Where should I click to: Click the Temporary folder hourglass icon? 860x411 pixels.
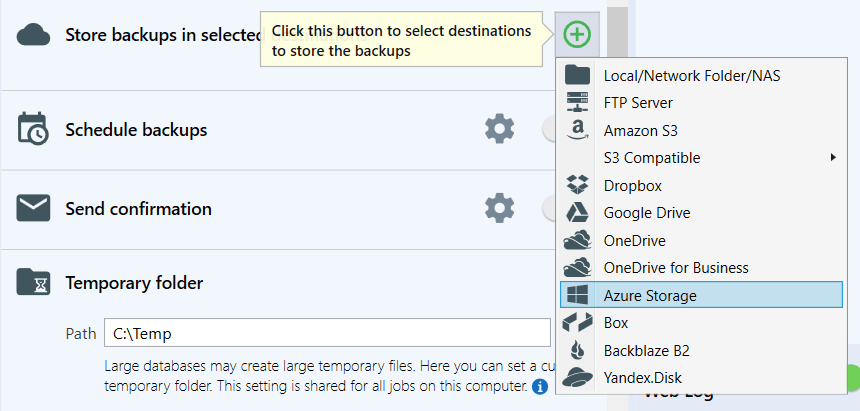[x=33, y=282]
